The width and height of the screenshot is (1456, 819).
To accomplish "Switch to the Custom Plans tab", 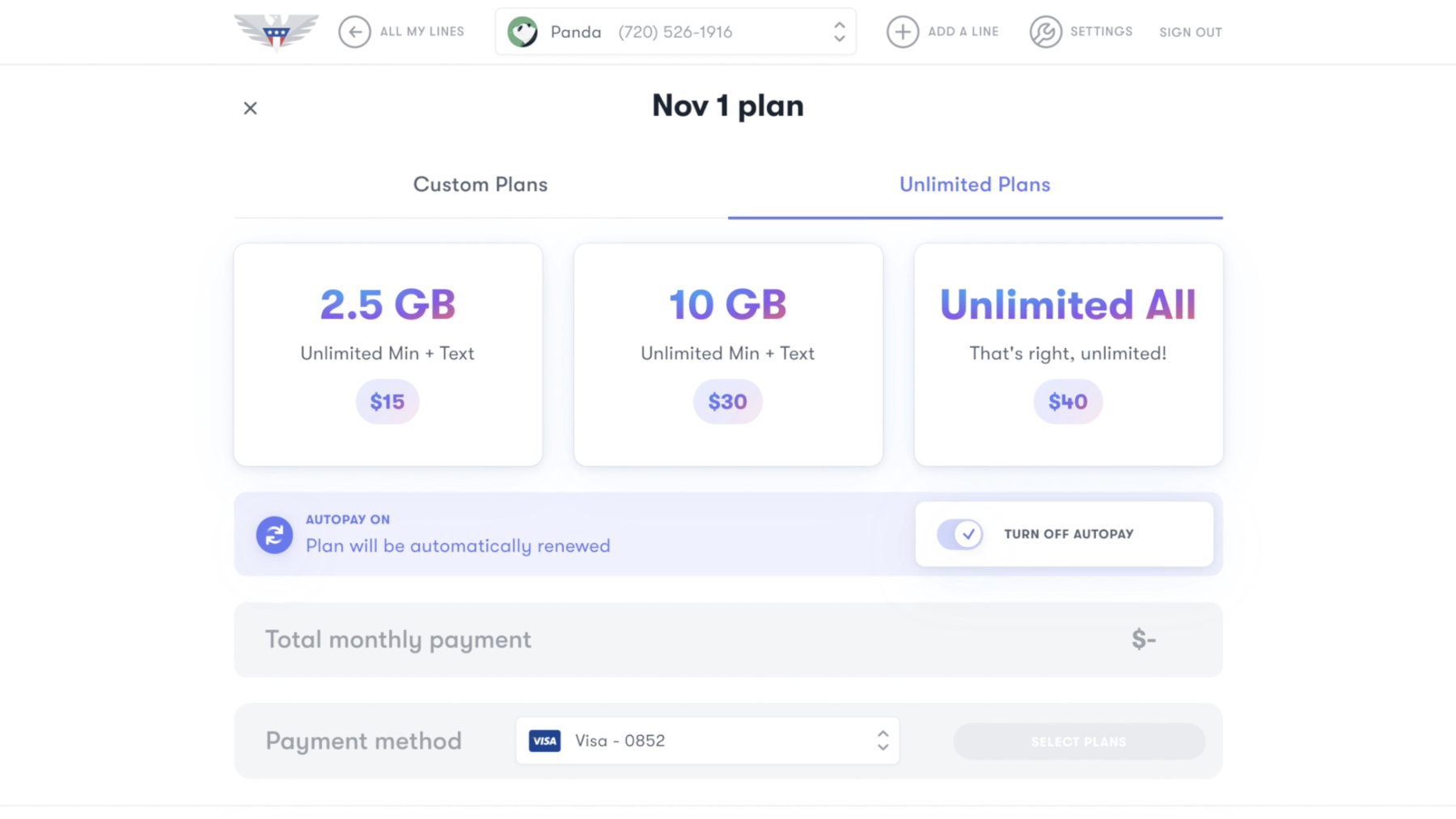I will pos(480,185).
